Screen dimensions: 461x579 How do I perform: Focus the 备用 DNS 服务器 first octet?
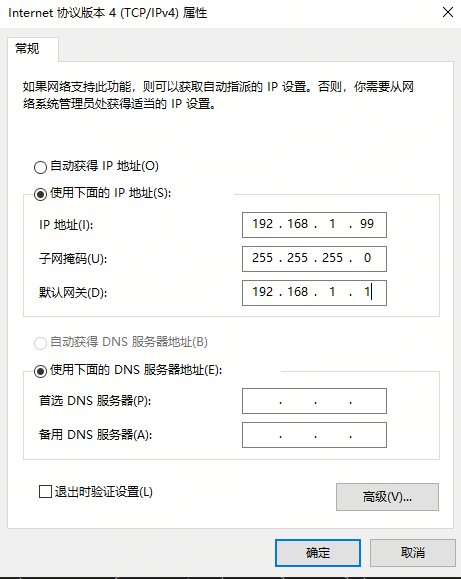262,435
